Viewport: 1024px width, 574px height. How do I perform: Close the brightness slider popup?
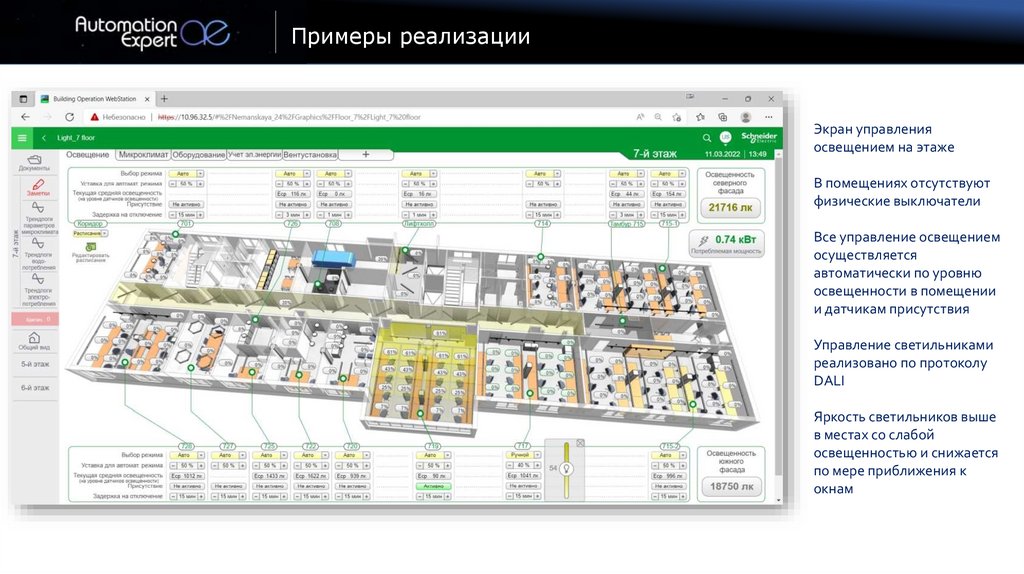(580, 443)
